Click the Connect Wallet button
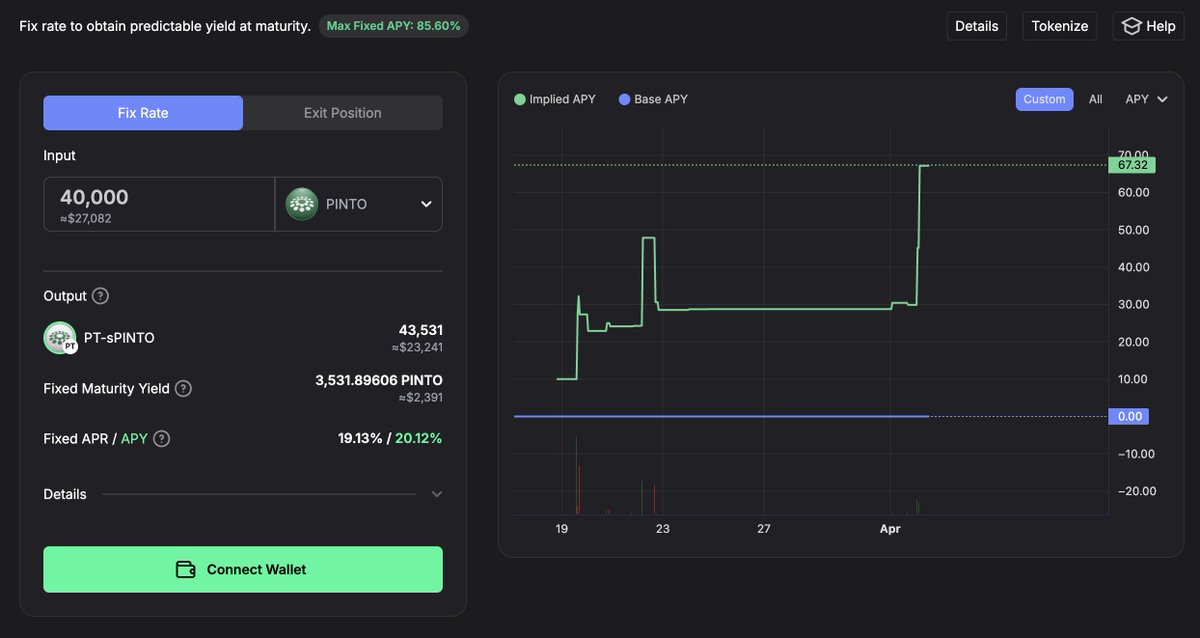Screen dimensions: 1200x638 pyautogui.click(x=243, y=569)
